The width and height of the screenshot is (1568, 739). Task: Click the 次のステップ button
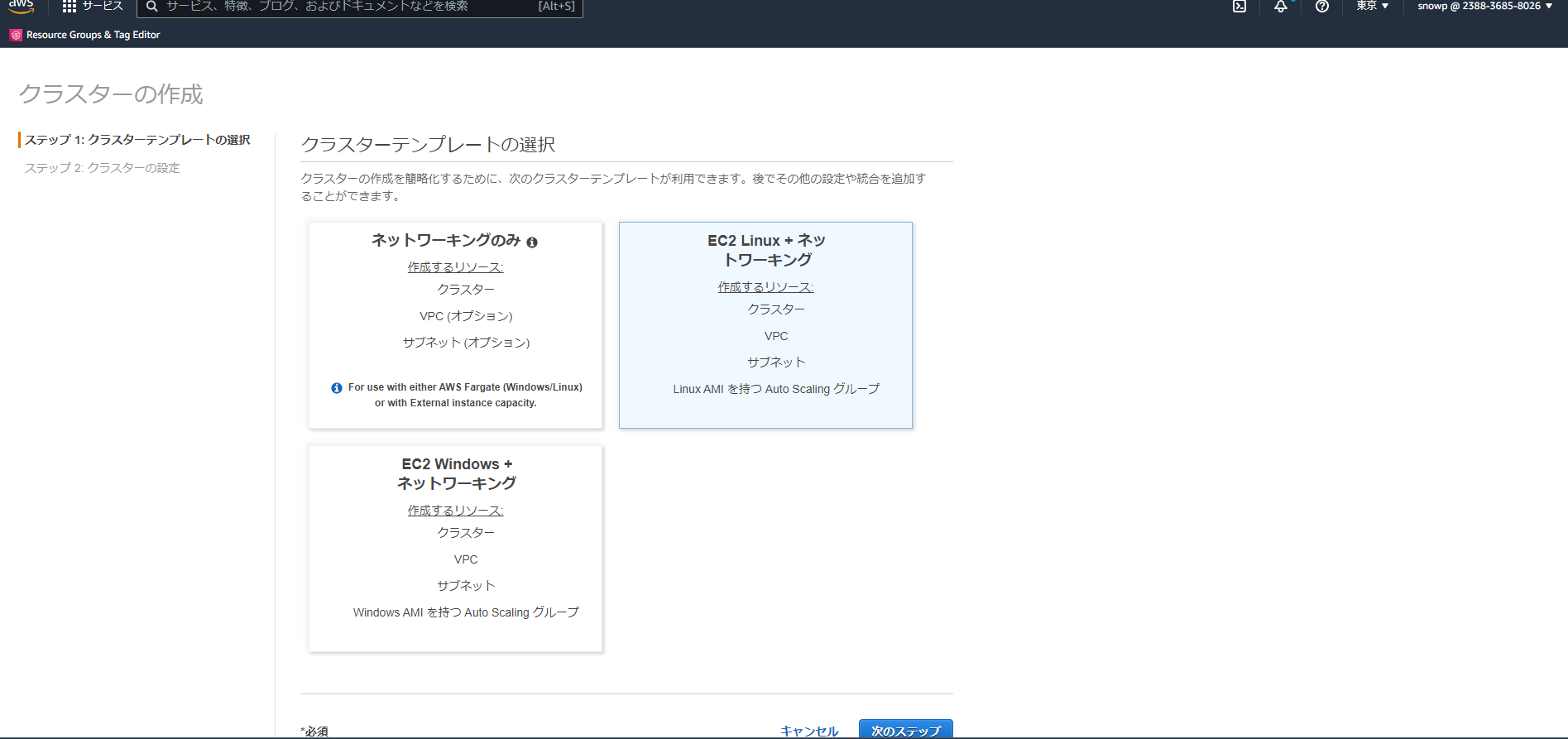pyautogui.click(x=906, y=730)
